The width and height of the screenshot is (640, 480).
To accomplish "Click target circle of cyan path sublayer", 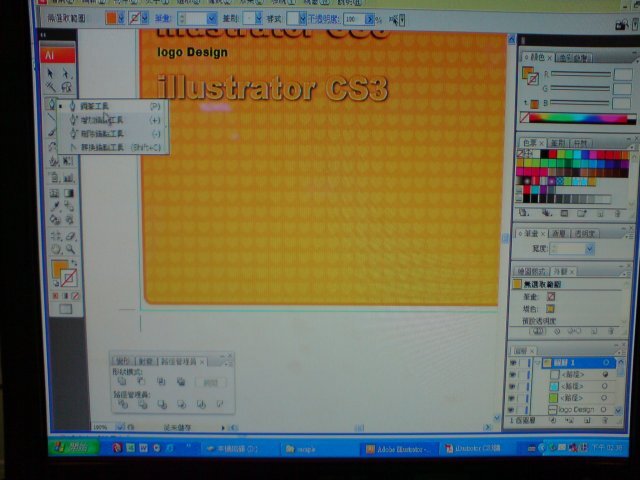I will click(604, 386).
